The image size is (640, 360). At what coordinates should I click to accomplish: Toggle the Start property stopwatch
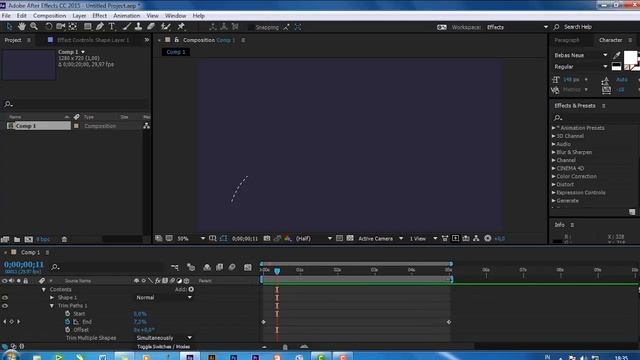coord(67,314)
